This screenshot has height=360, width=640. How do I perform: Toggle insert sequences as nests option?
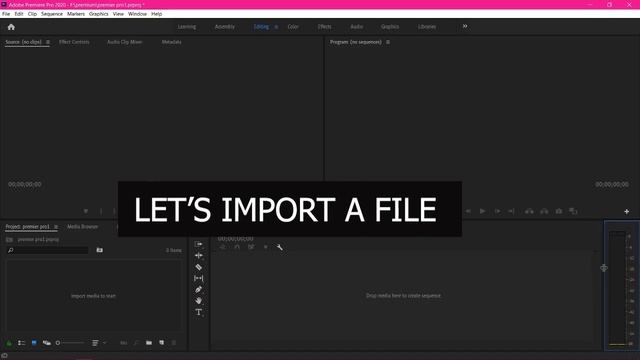click(x=223, y=247)
